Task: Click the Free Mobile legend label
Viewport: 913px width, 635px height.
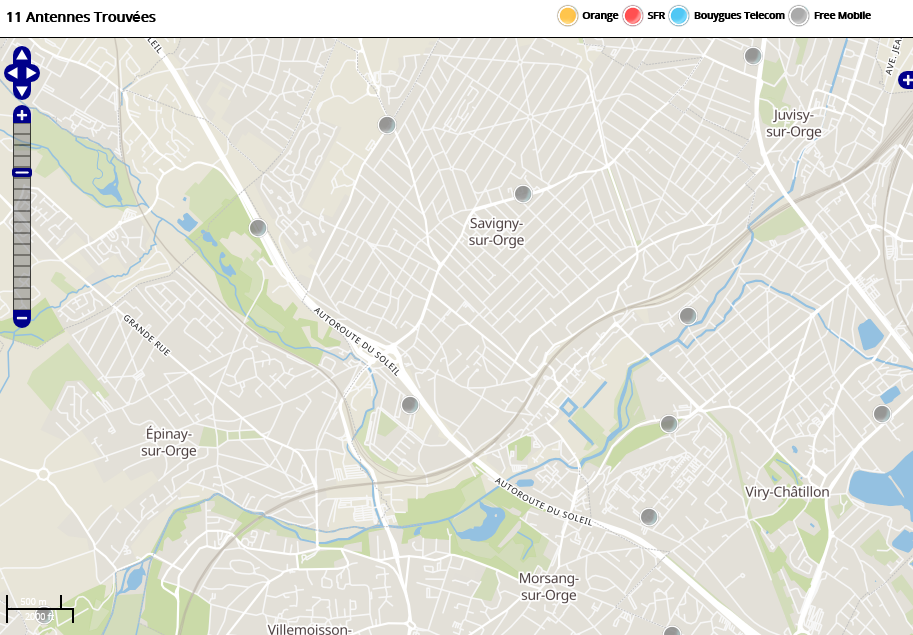Action: [x=842, y=16]
